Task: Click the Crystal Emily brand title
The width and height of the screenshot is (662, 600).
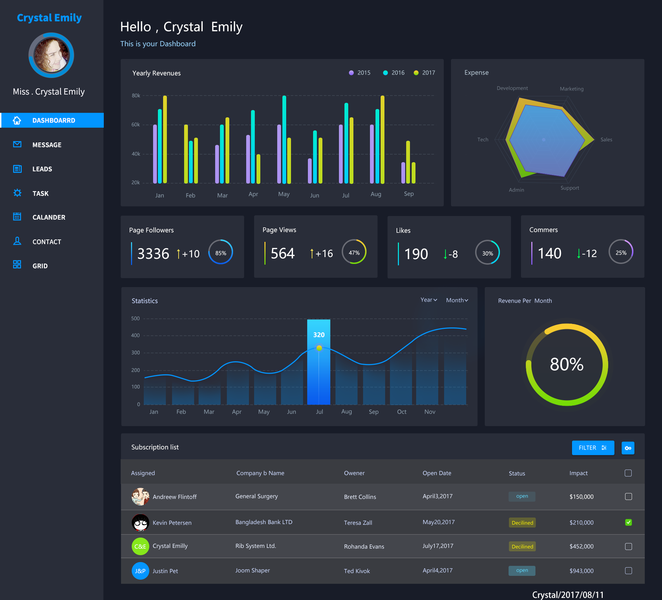Action: coord(49,18)
